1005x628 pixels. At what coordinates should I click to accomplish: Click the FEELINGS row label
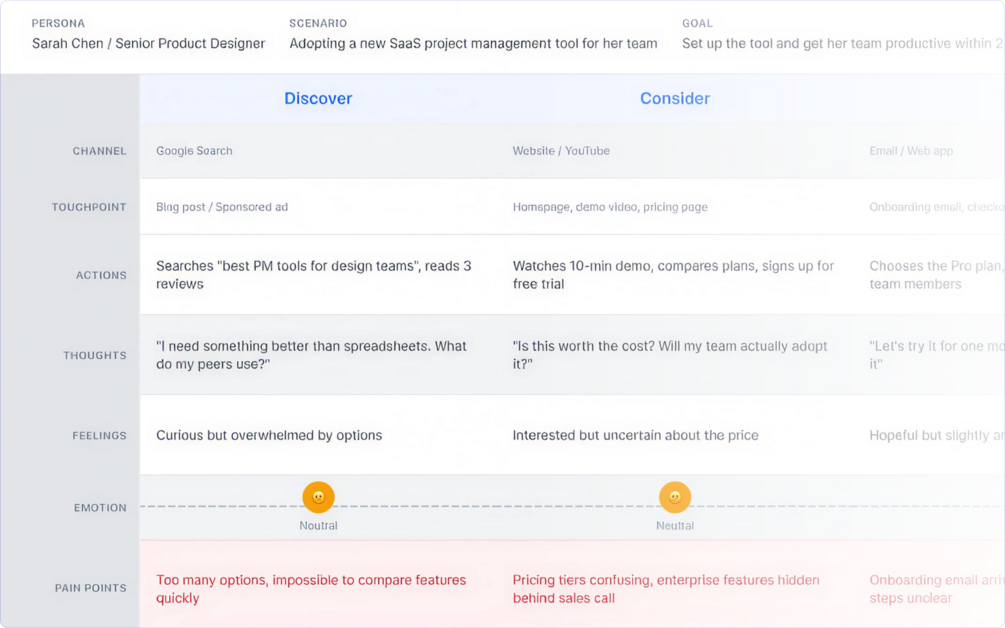[x=99, y=435]
